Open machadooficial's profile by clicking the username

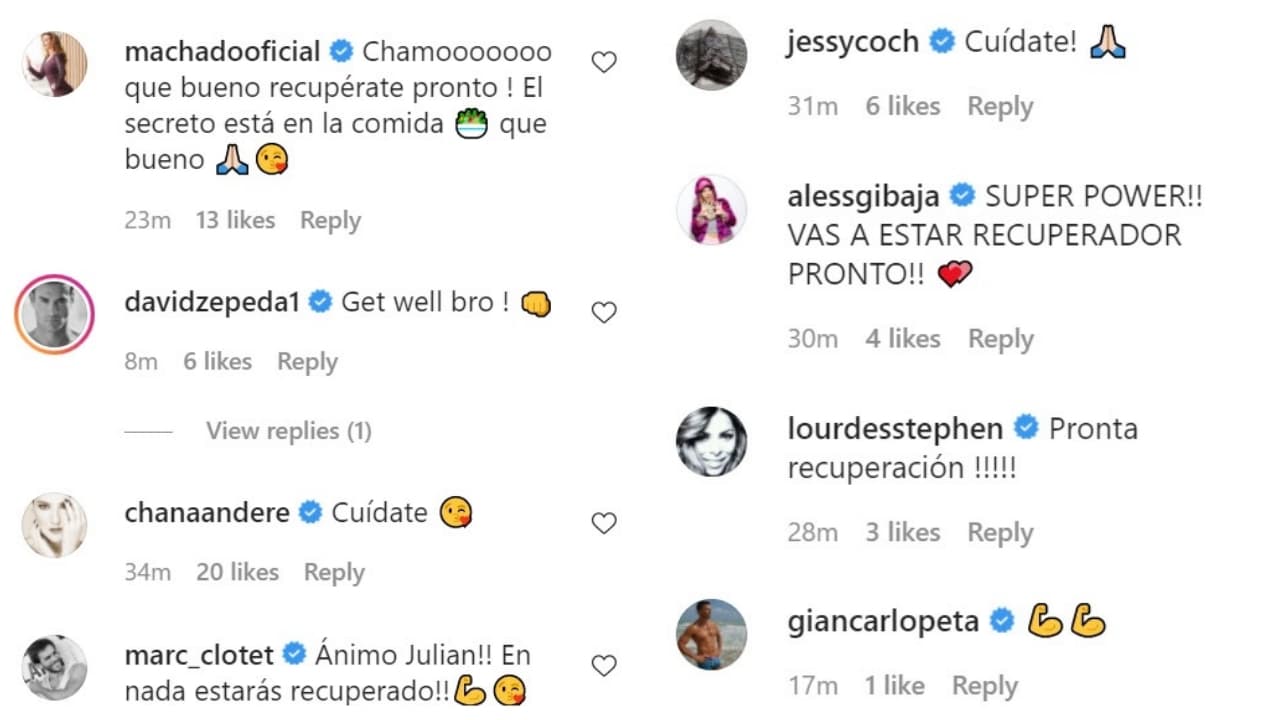click(221, 50)
